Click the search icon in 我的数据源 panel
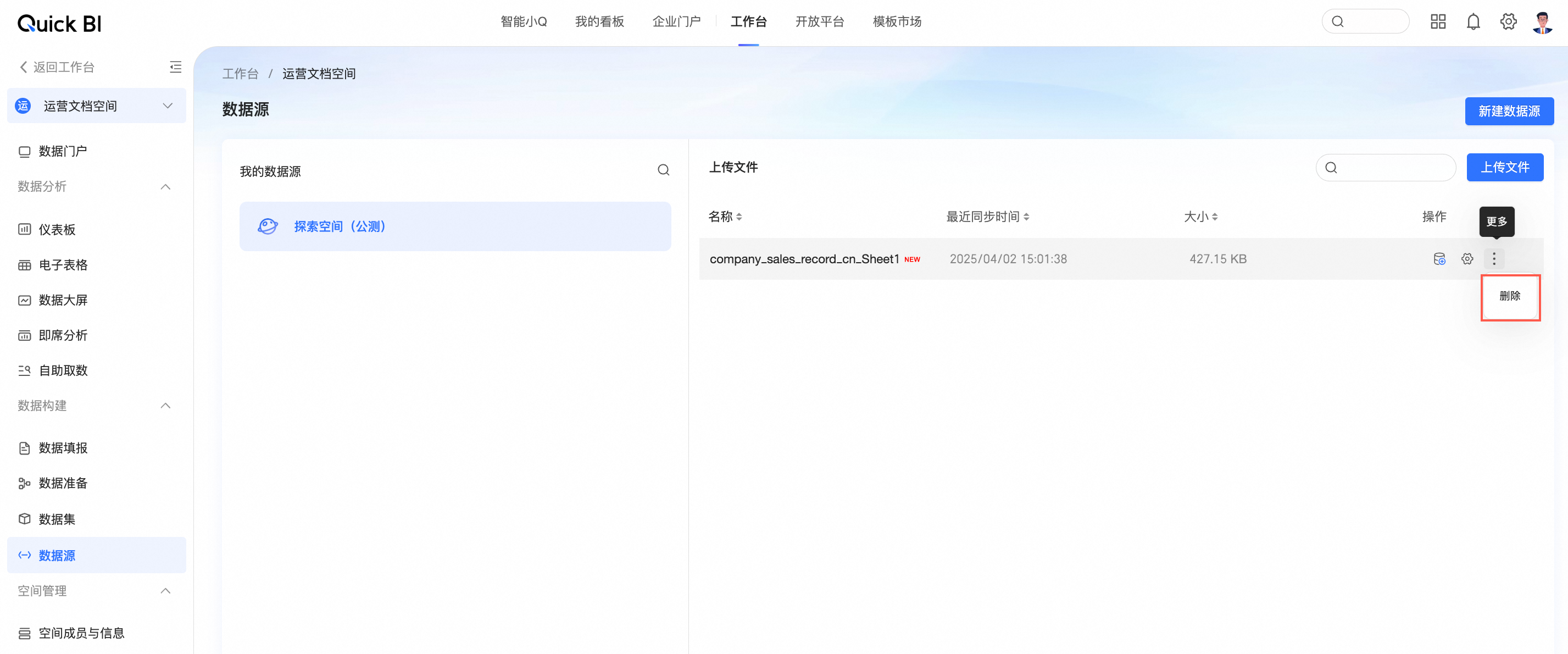 coord(664,170)
